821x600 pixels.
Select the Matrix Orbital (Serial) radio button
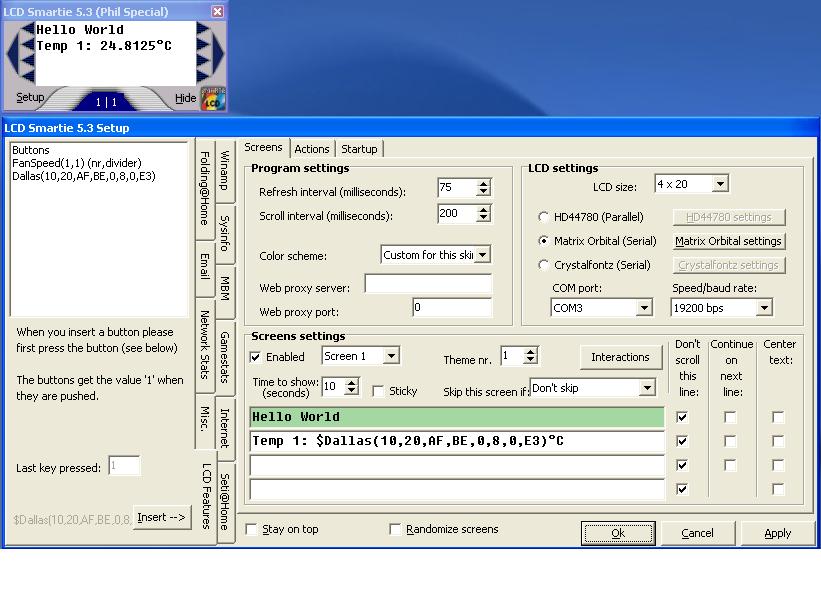click(543, 241)
